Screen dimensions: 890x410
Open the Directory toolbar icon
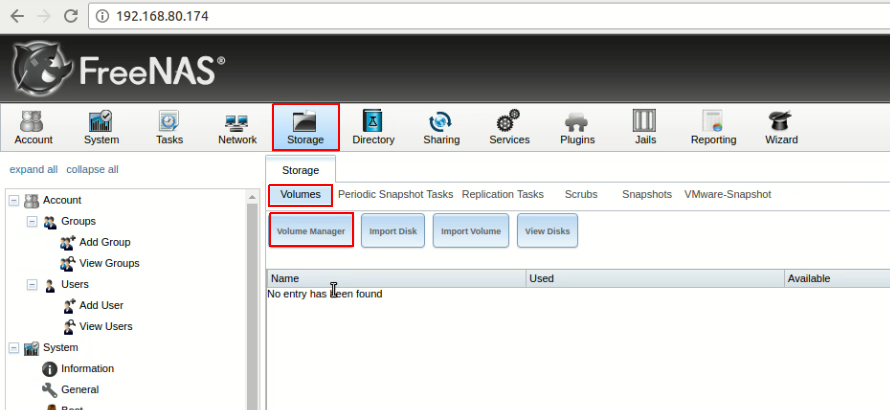click(x=373, y=127)
